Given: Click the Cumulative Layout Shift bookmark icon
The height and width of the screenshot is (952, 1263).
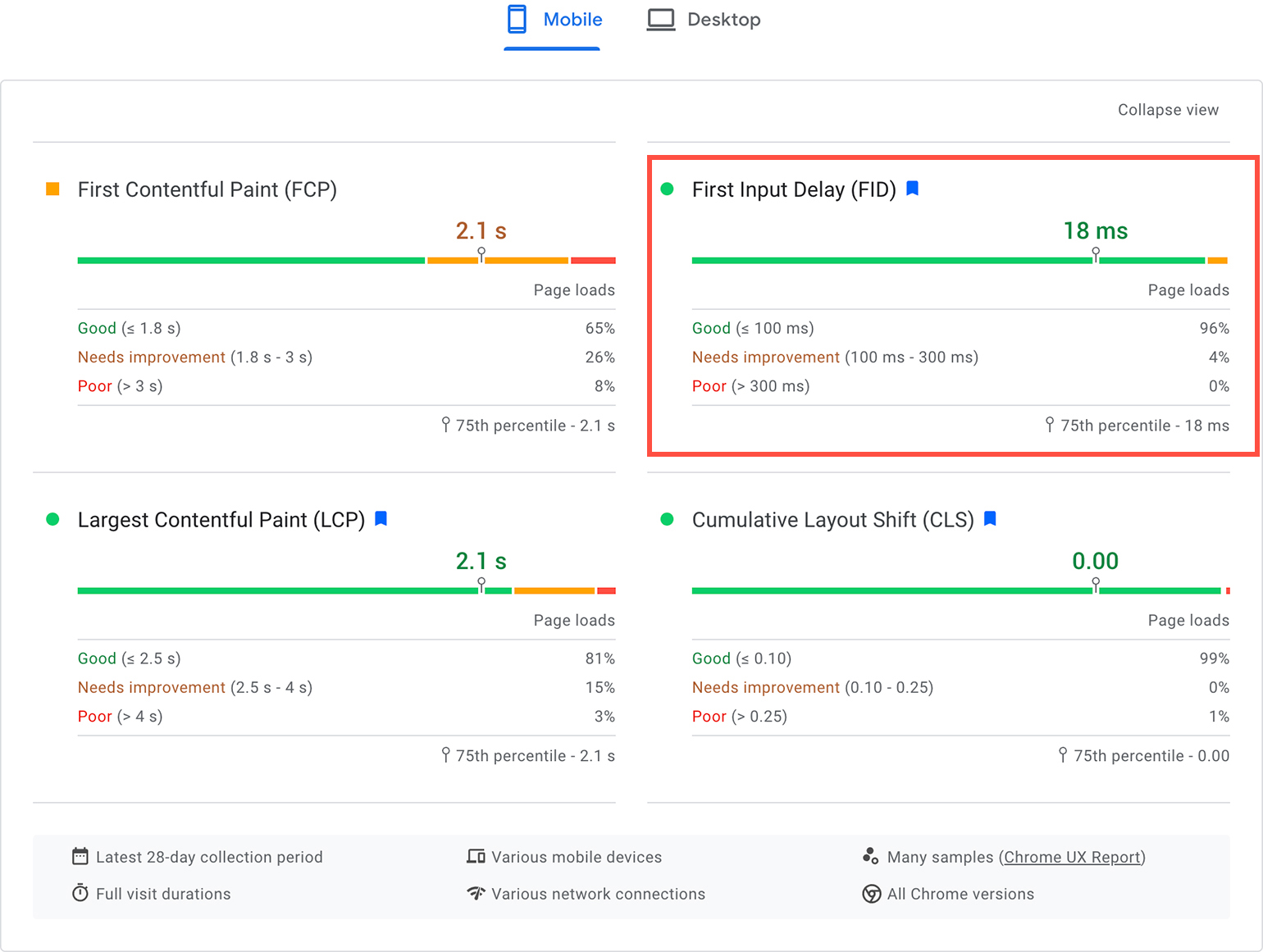Looking at the screenshot, I should pyautogui.click(x=990, y=518).
